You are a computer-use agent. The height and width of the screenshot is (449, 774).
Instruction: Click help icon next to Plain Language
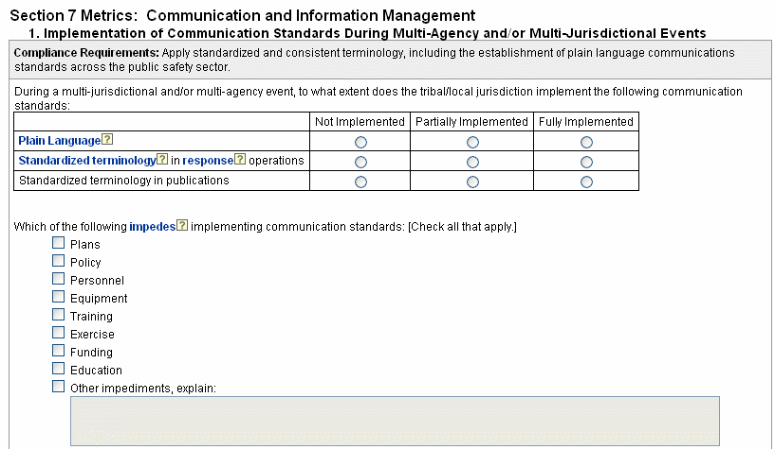pyautogui.click(x=107, y=141)
